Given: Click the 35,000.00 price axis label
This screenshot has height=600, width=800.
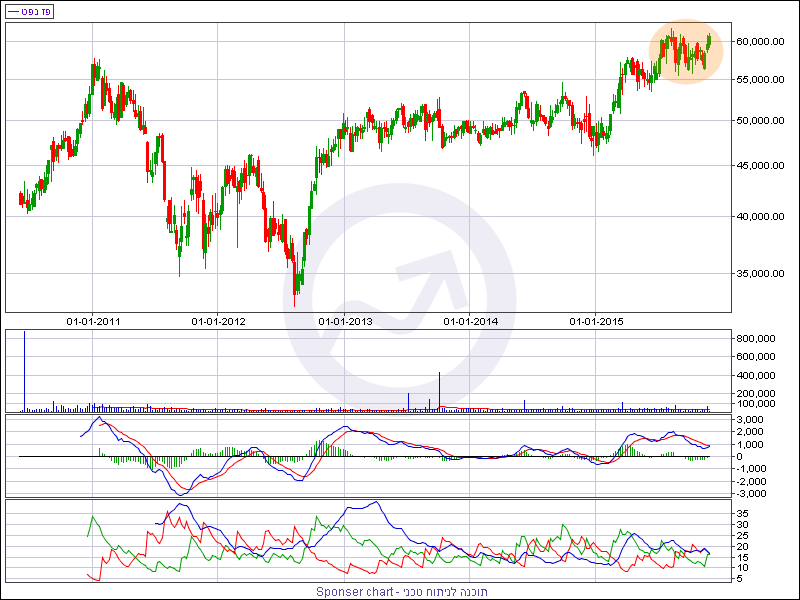Looking at the screenshot, I should pos(757,272).
